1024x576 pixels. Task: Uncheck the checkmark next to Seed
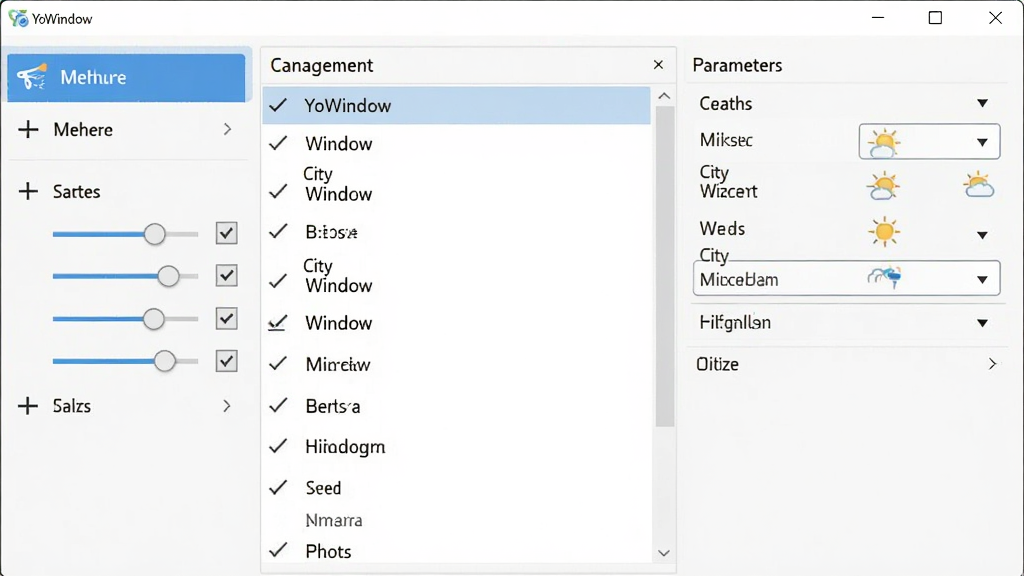[x=278, y=487]
